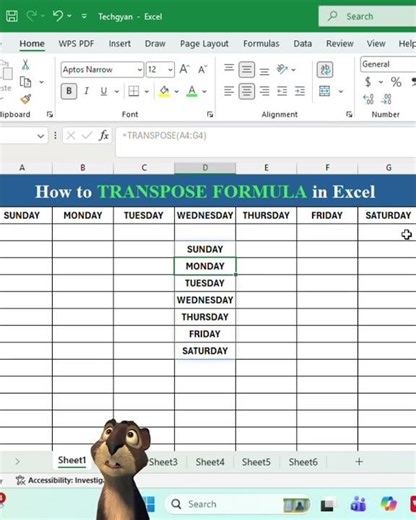Click Accessibility Investigate status bar entry

pyautogui.click(x=60, y=480)
